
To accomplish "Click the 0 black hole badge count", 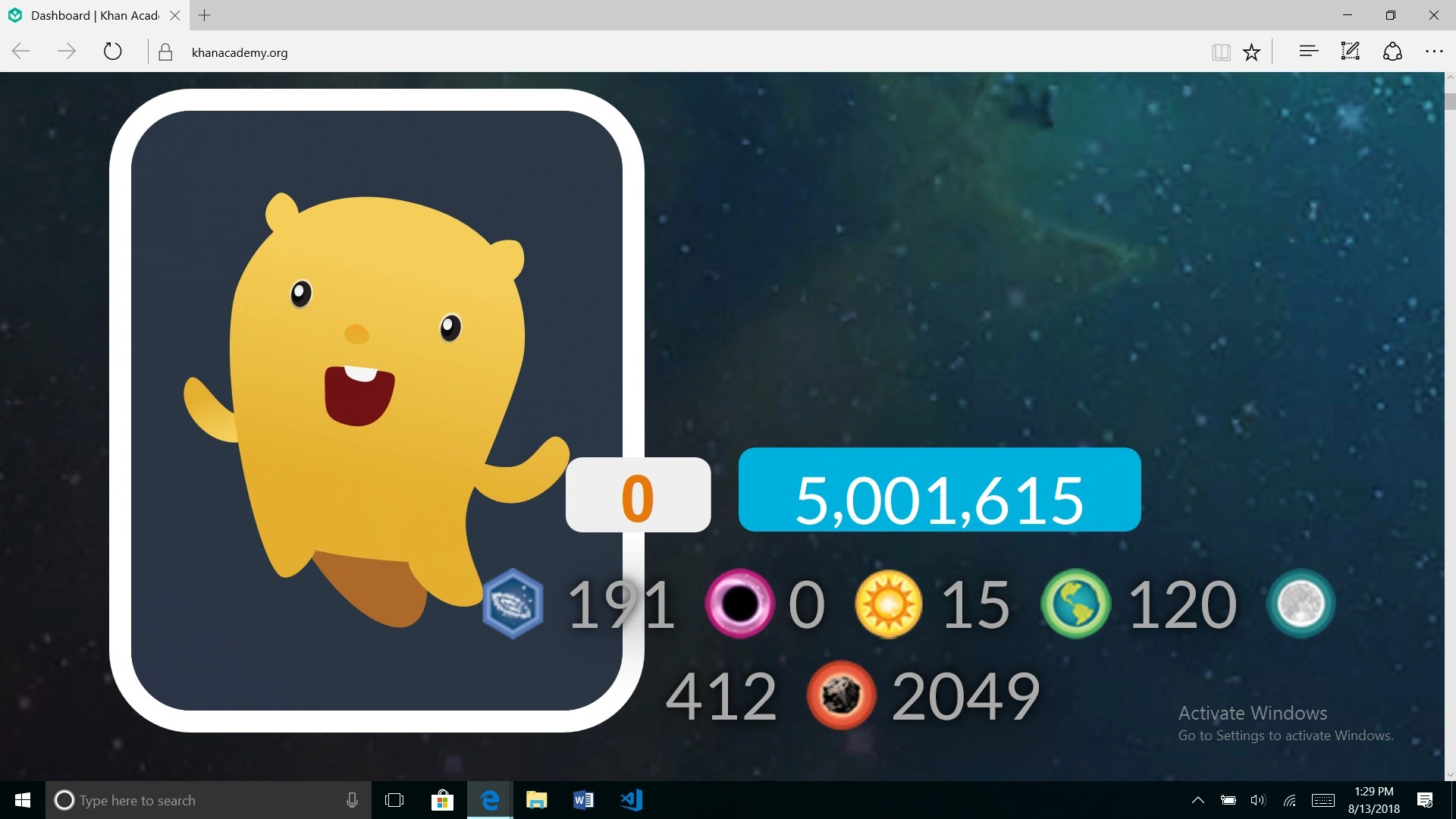I will pyautogui.click(x=806, y=604).
